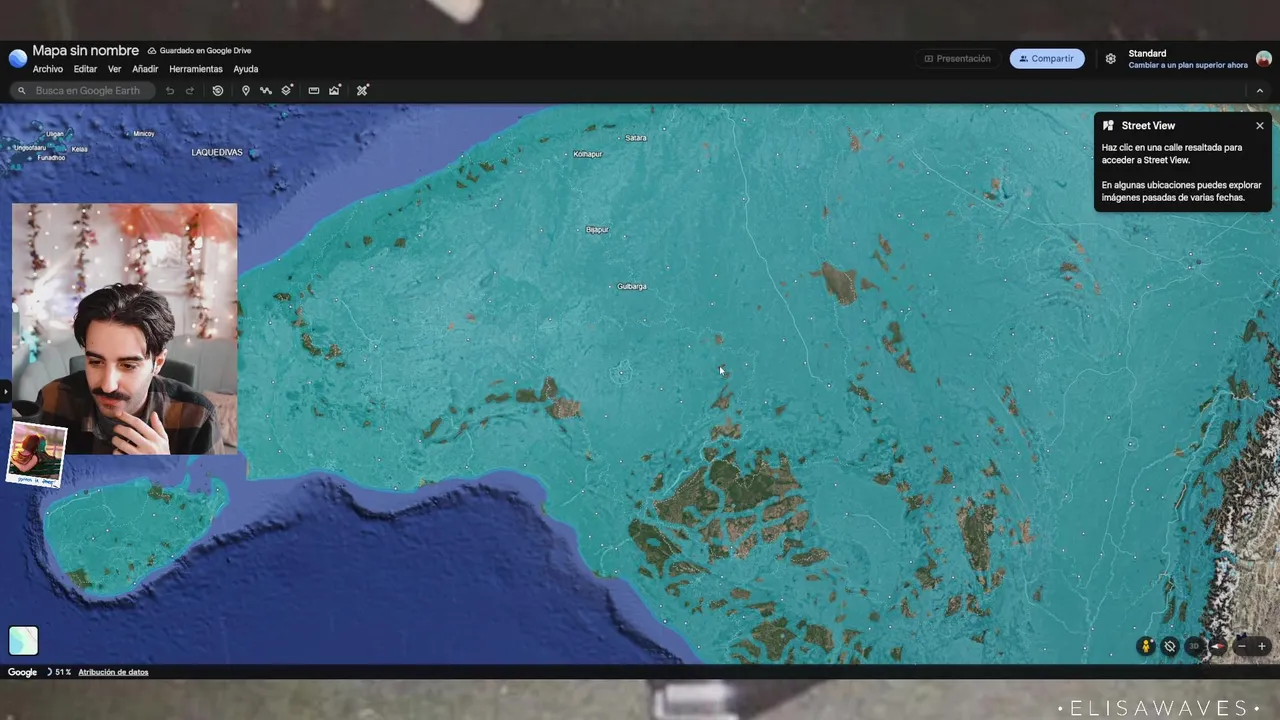Screen dimensions: 1280x720
Task: Click the Google logo in the status bar
Action: coord(22,672)
